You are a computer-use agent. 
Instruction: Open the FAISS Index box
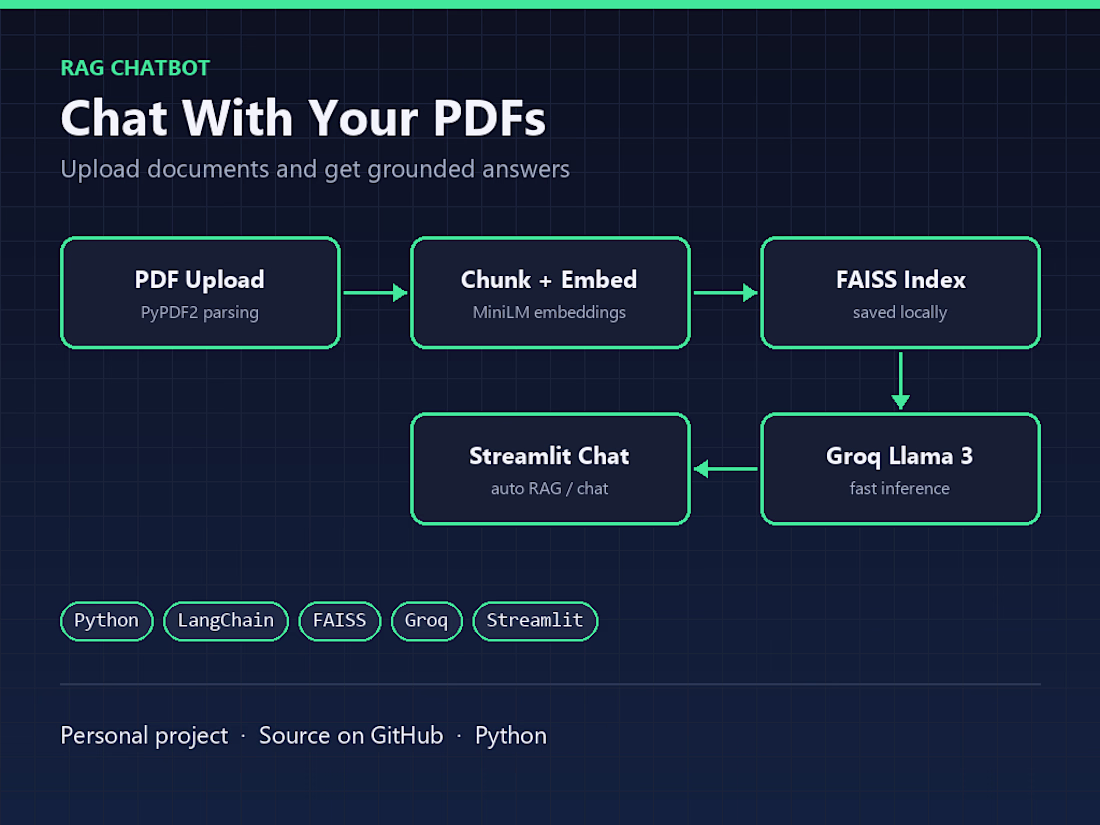900,293
